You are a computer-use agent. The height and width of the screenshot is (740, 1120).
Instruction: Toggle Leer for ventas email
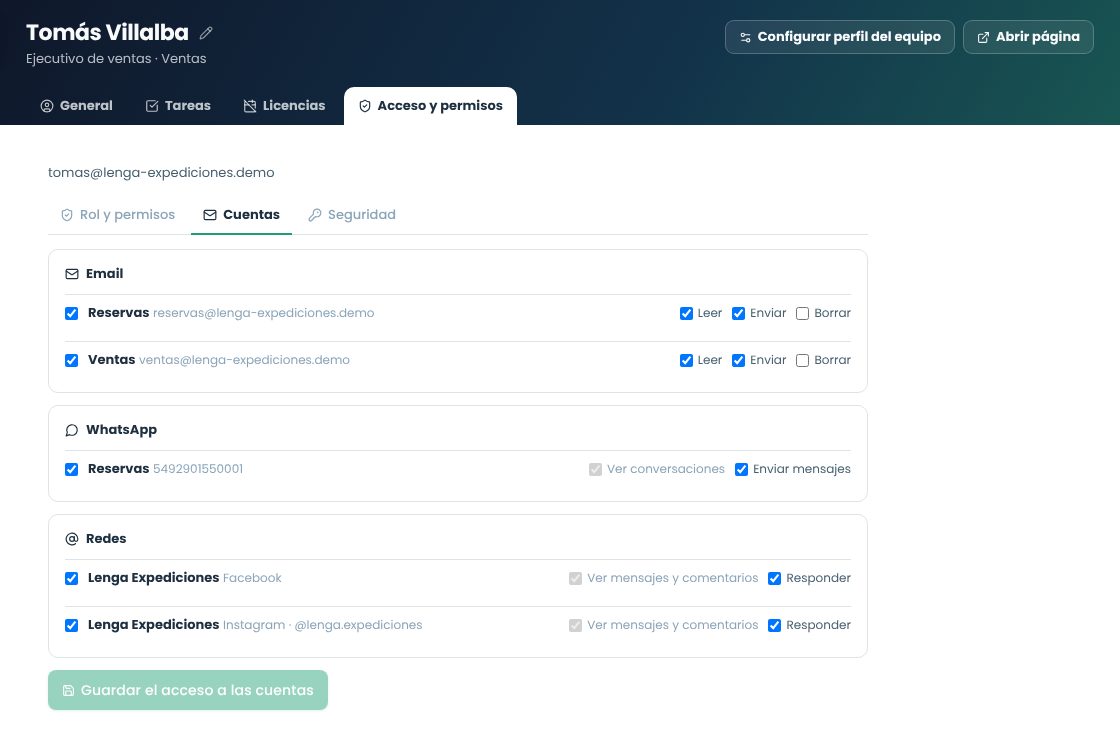point(686,361)
